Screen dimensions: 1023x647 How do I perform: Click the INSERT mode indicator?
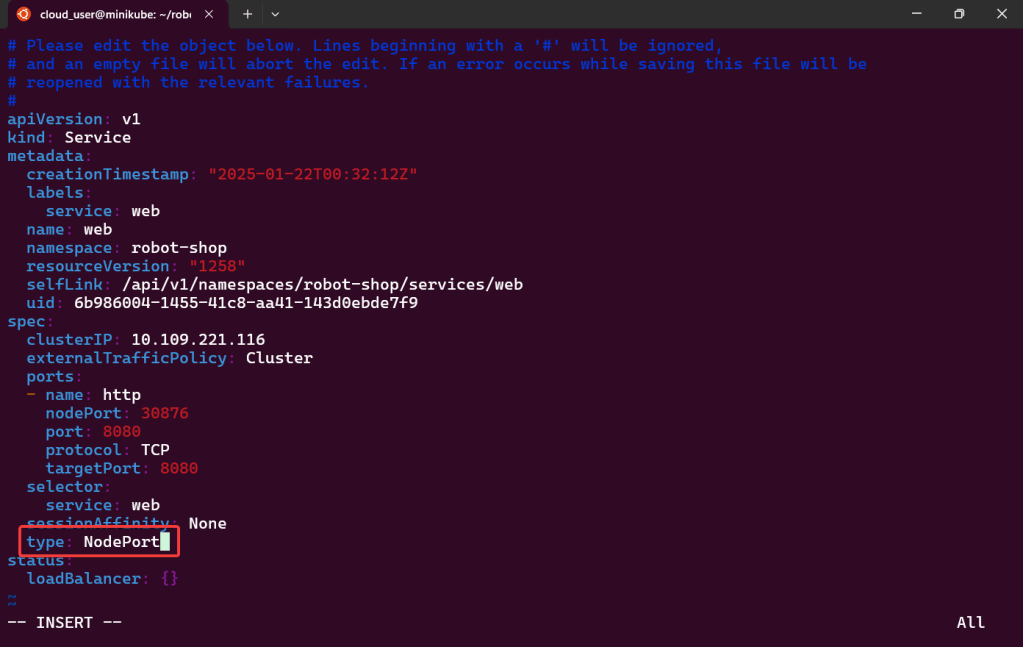(65, 622)
